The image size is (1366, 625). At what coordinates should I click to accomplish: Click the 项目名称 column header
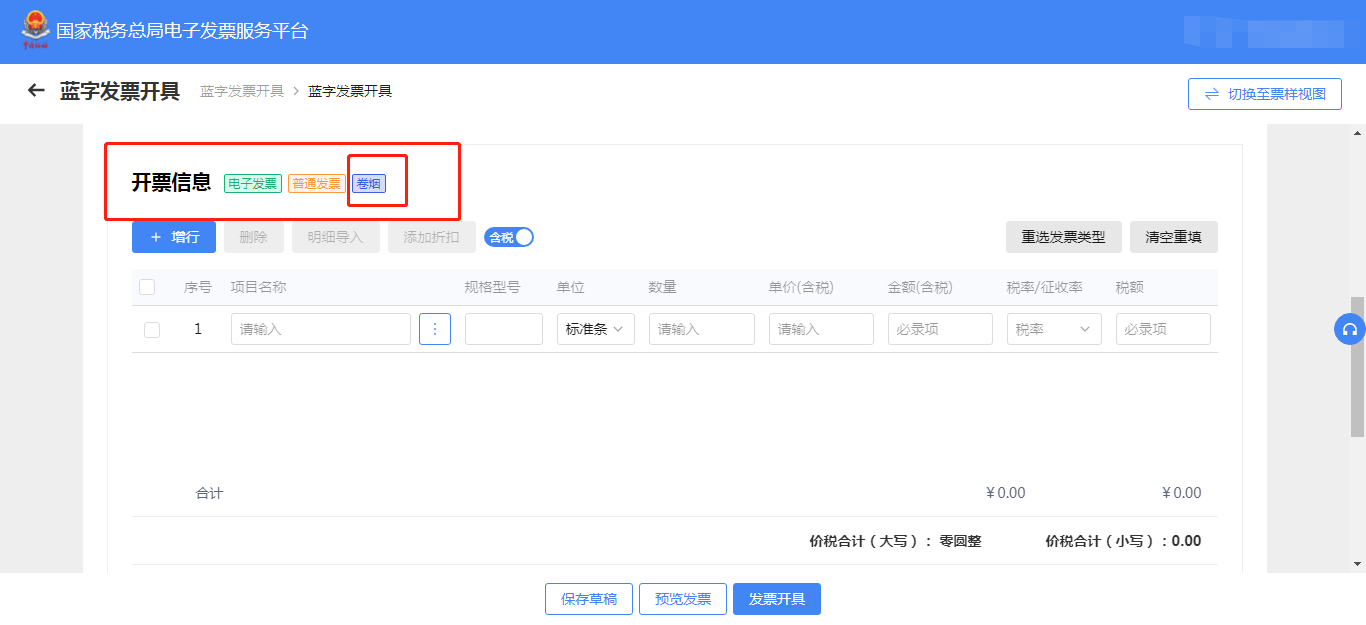pos(258,287)
